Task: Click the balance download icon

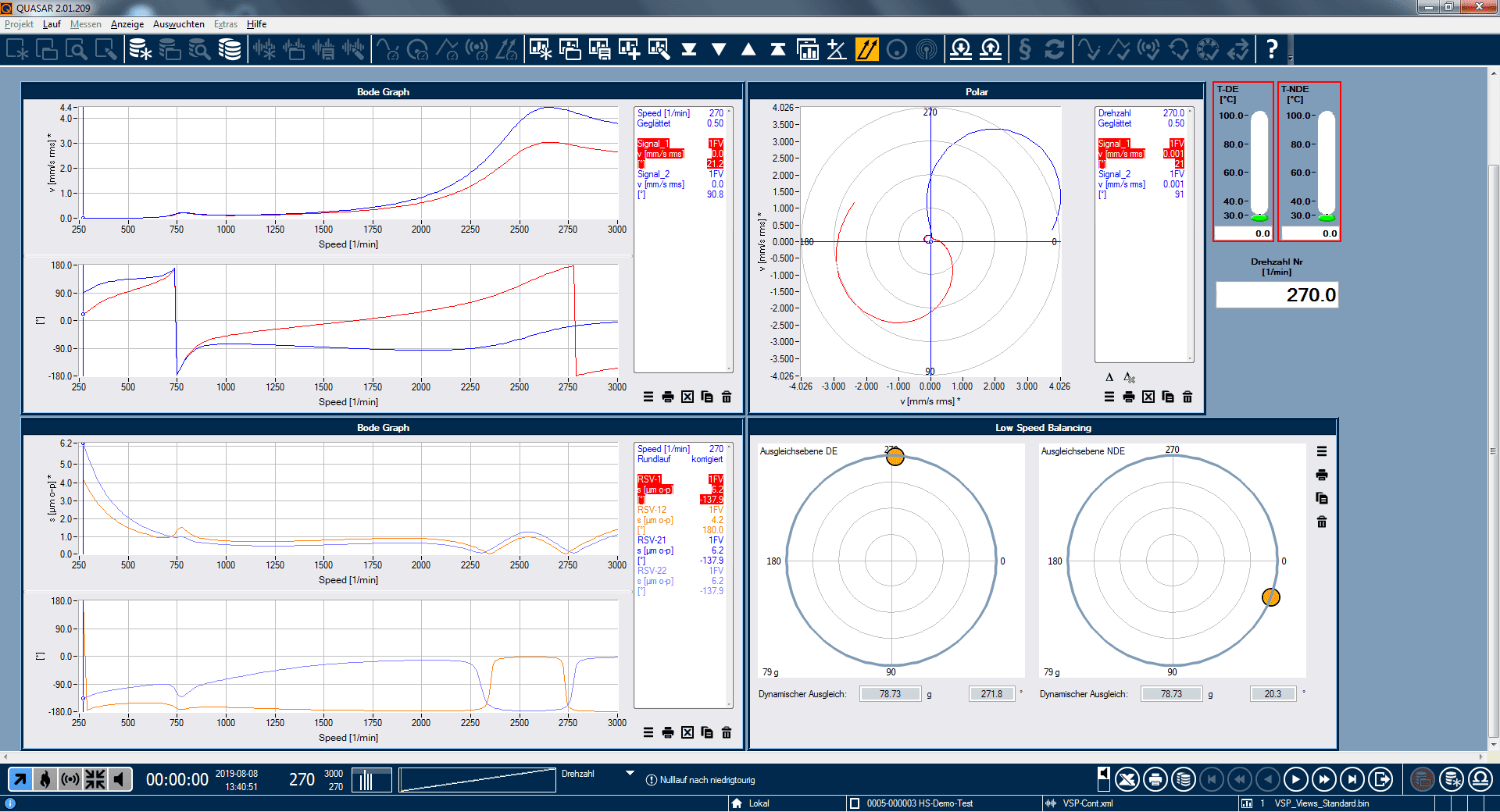Action: (961, 50)
